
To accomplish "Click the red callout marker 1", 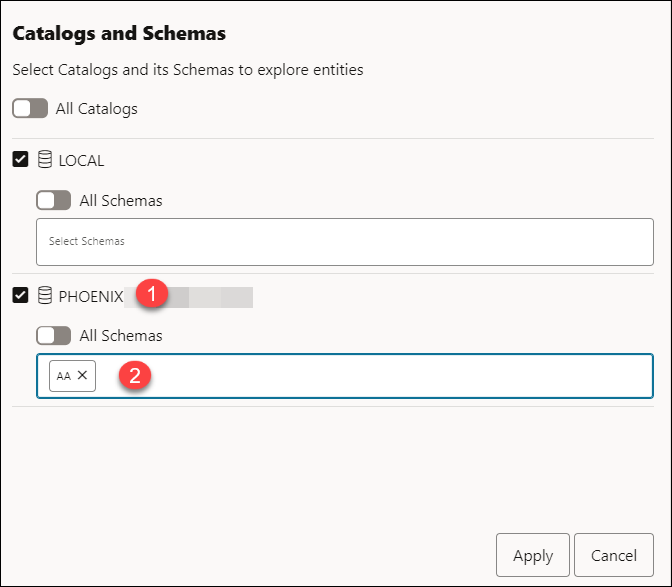I will [152, 296].
